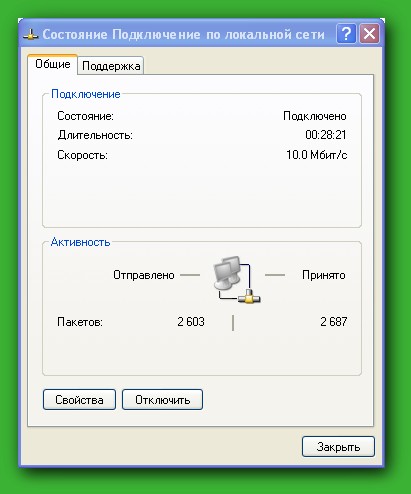Click the Состояние: label

(x=85, y=116)
